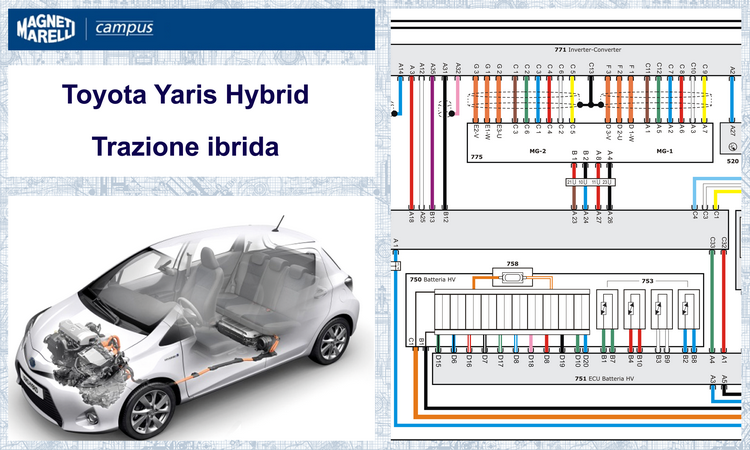The width and height of the screenshot is (750, 450).
Task: Click pin label 'D15' on battery ECU
Action: point(438,361)
